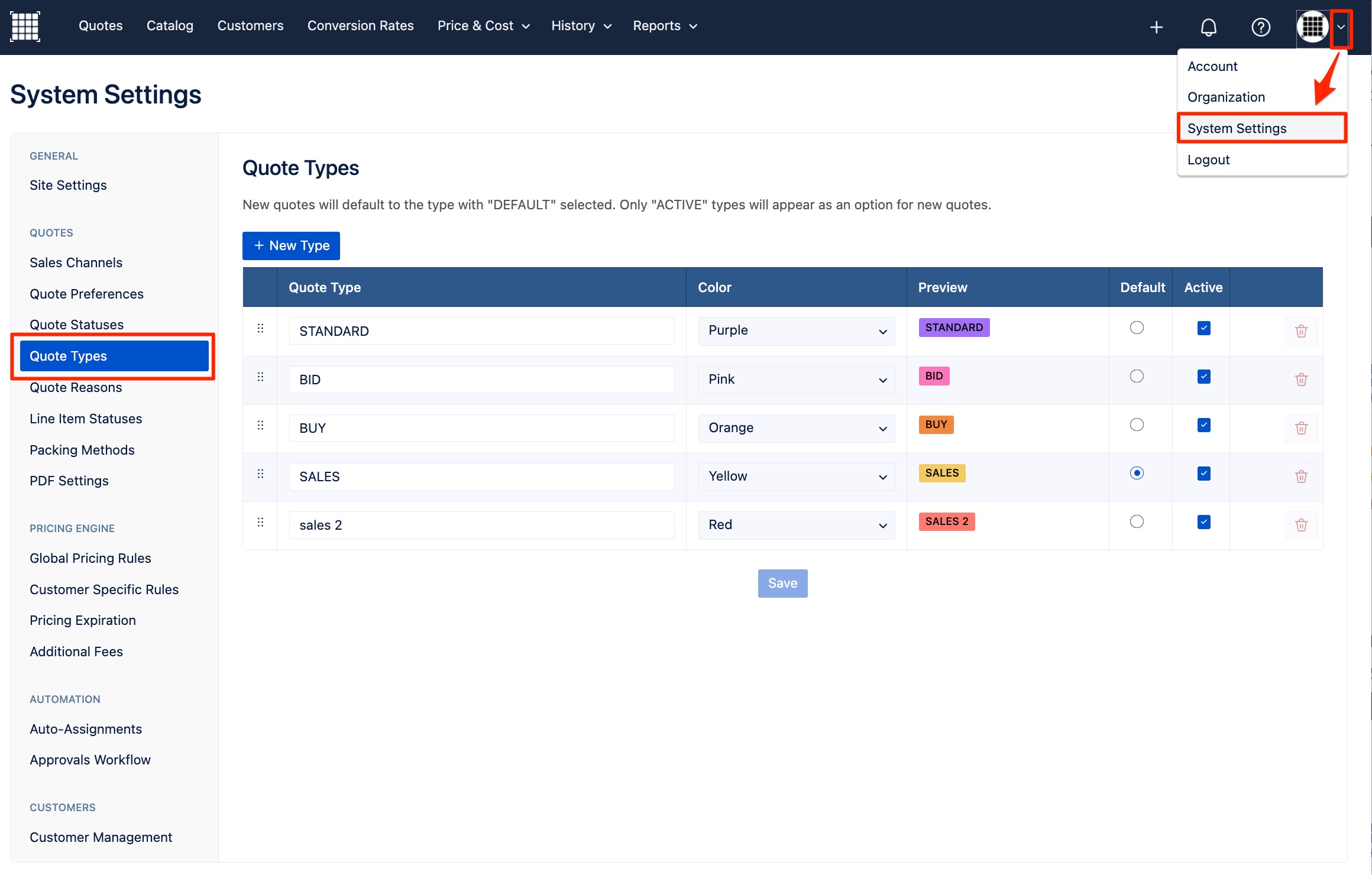Open Conversion Rates page
The height and width of the screenshot is (875, 1372).
(x=360, y=26)
